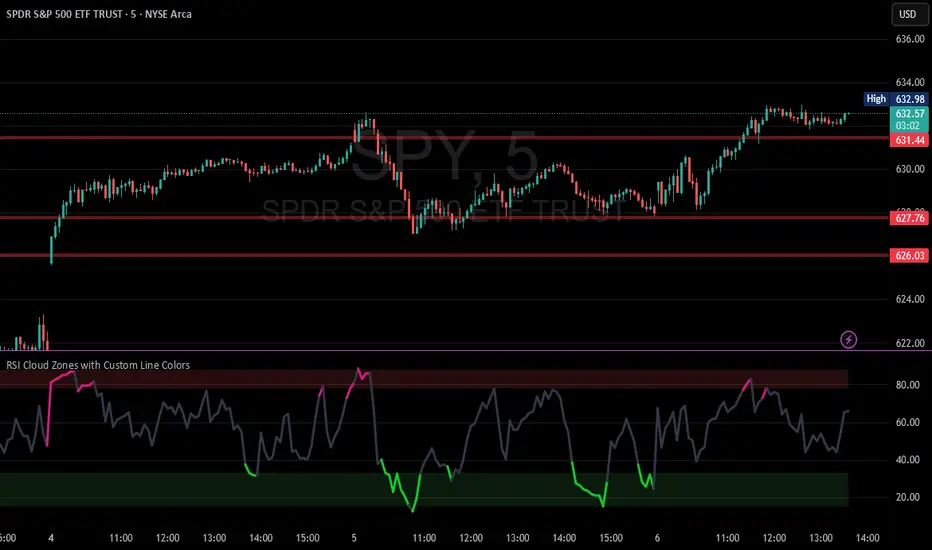Click the red 631.44 price level label
The height and width of the screenshot is (550, 932).
909,140
